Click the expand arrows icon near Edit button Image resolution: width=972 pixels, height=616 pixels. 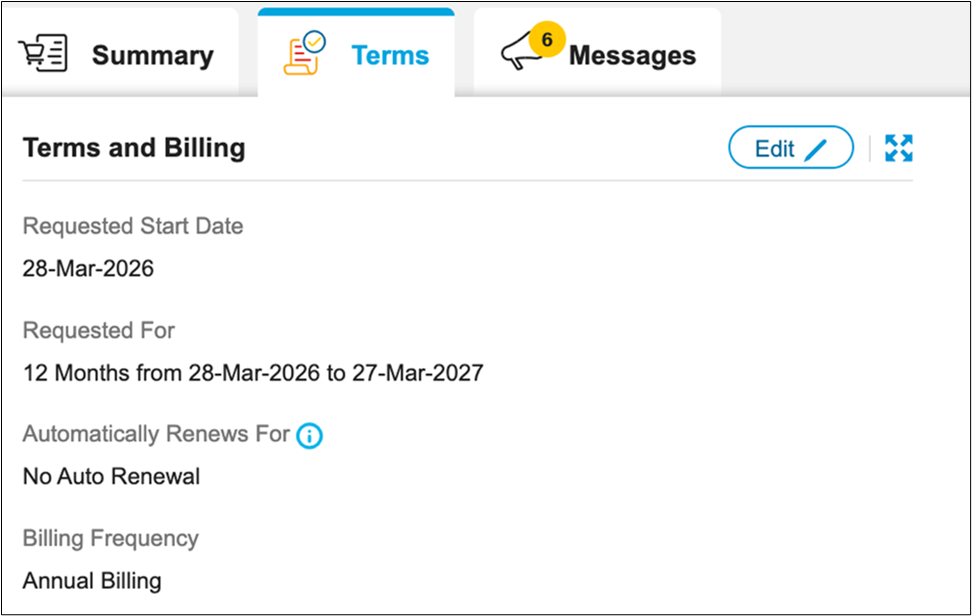coord(897,147)
